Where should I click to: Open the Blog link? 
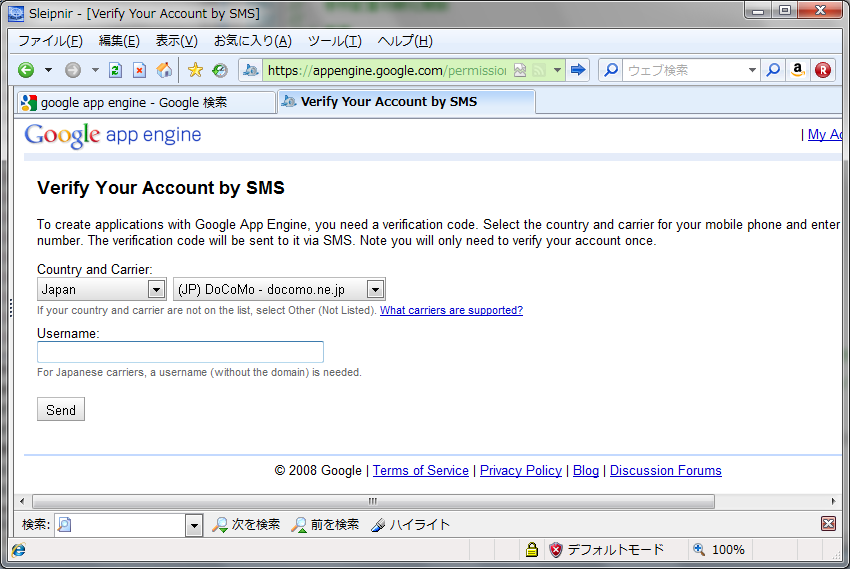(x=586, y=470)
